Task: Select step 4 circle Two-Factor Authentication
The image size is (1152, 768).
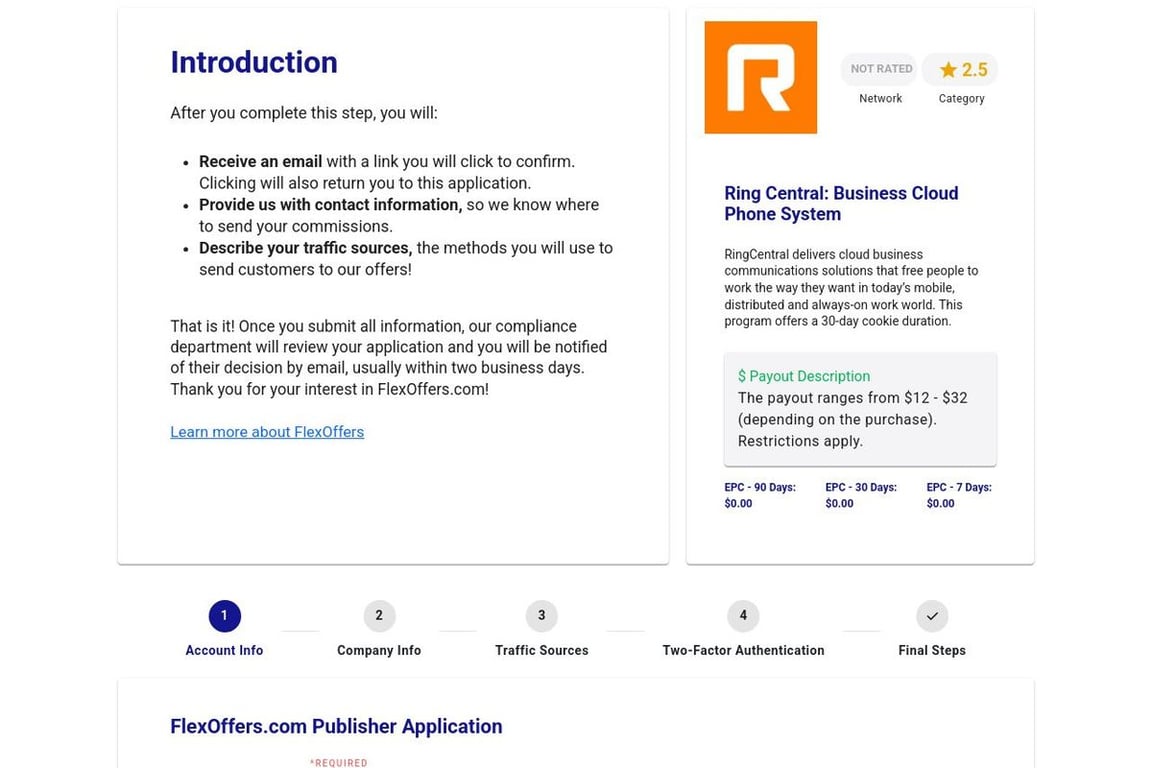Action: 743,616
